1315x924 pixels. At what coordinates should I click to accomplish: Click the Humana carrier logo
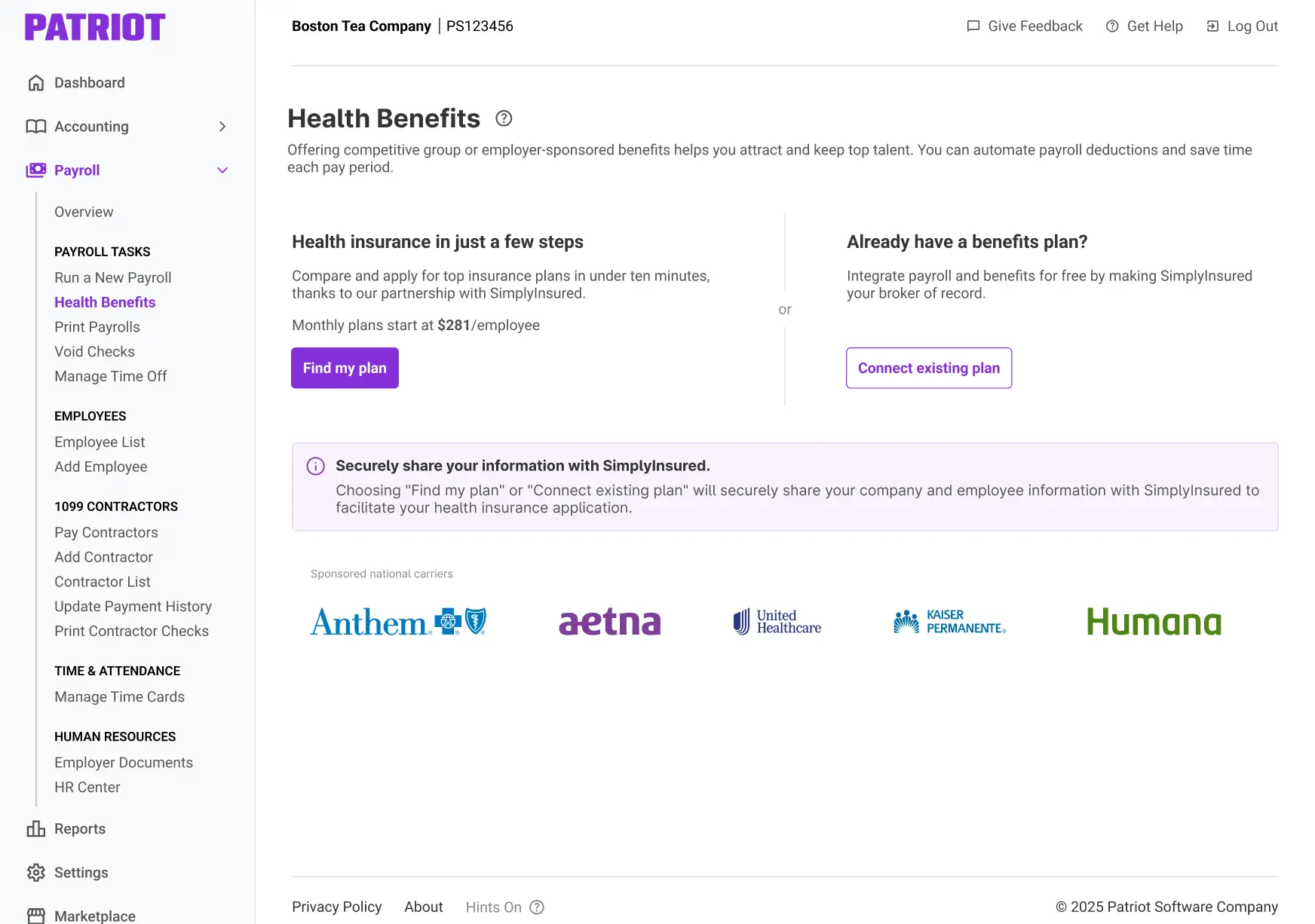pos(1153,623)
